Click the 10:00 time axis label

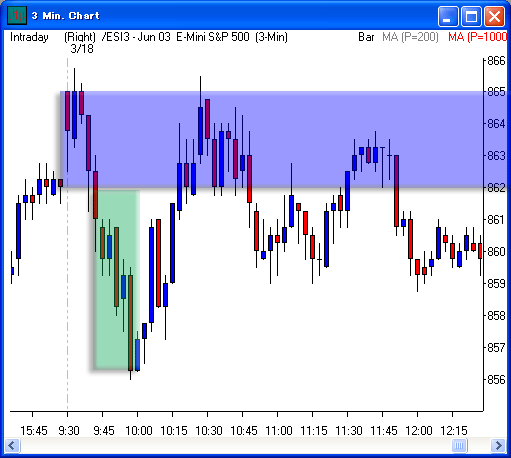[x=139, y=431]
